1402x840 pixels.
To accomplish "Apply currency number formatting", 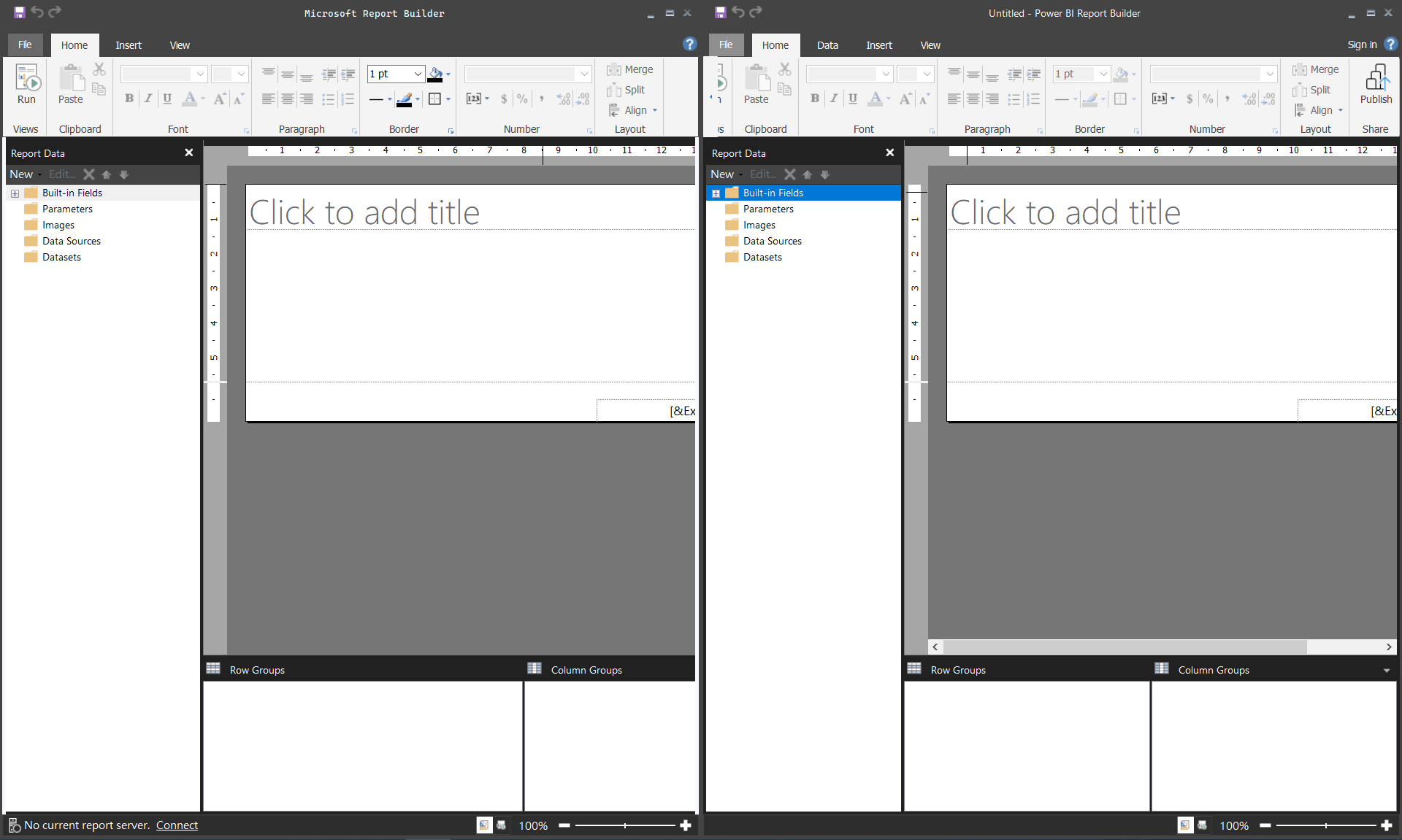I will coord(504,99).
